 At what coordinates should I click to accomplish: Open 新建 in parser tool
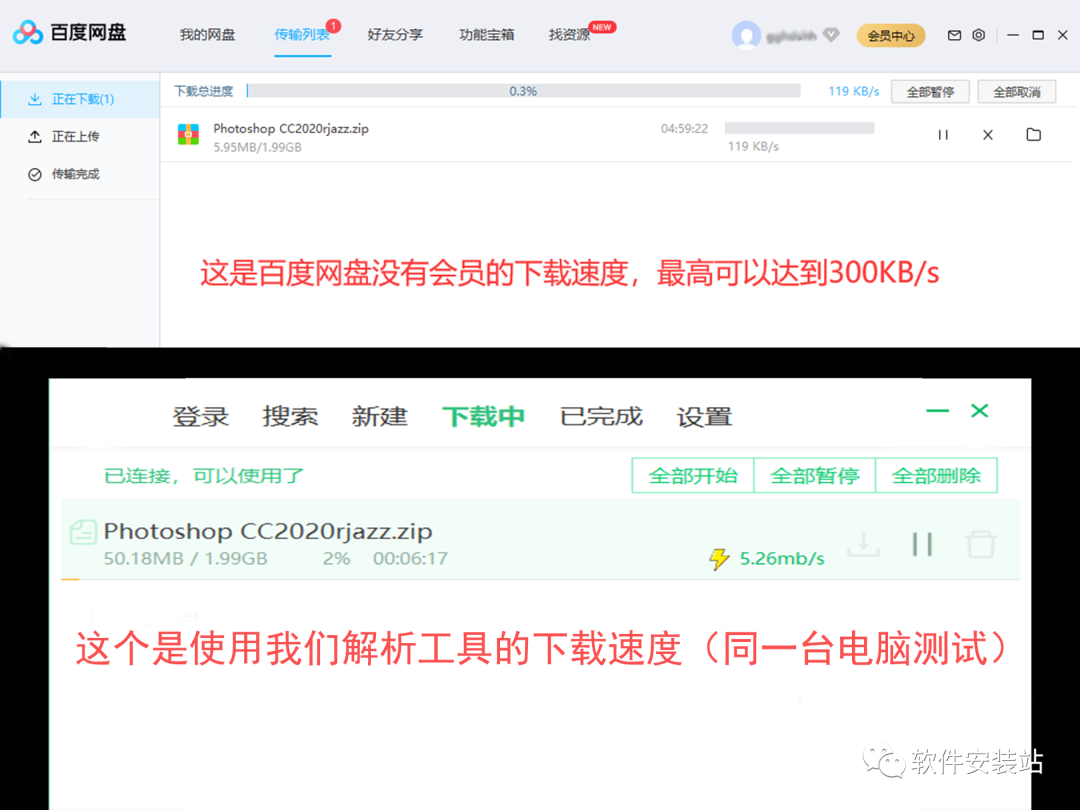coord(380,416)
